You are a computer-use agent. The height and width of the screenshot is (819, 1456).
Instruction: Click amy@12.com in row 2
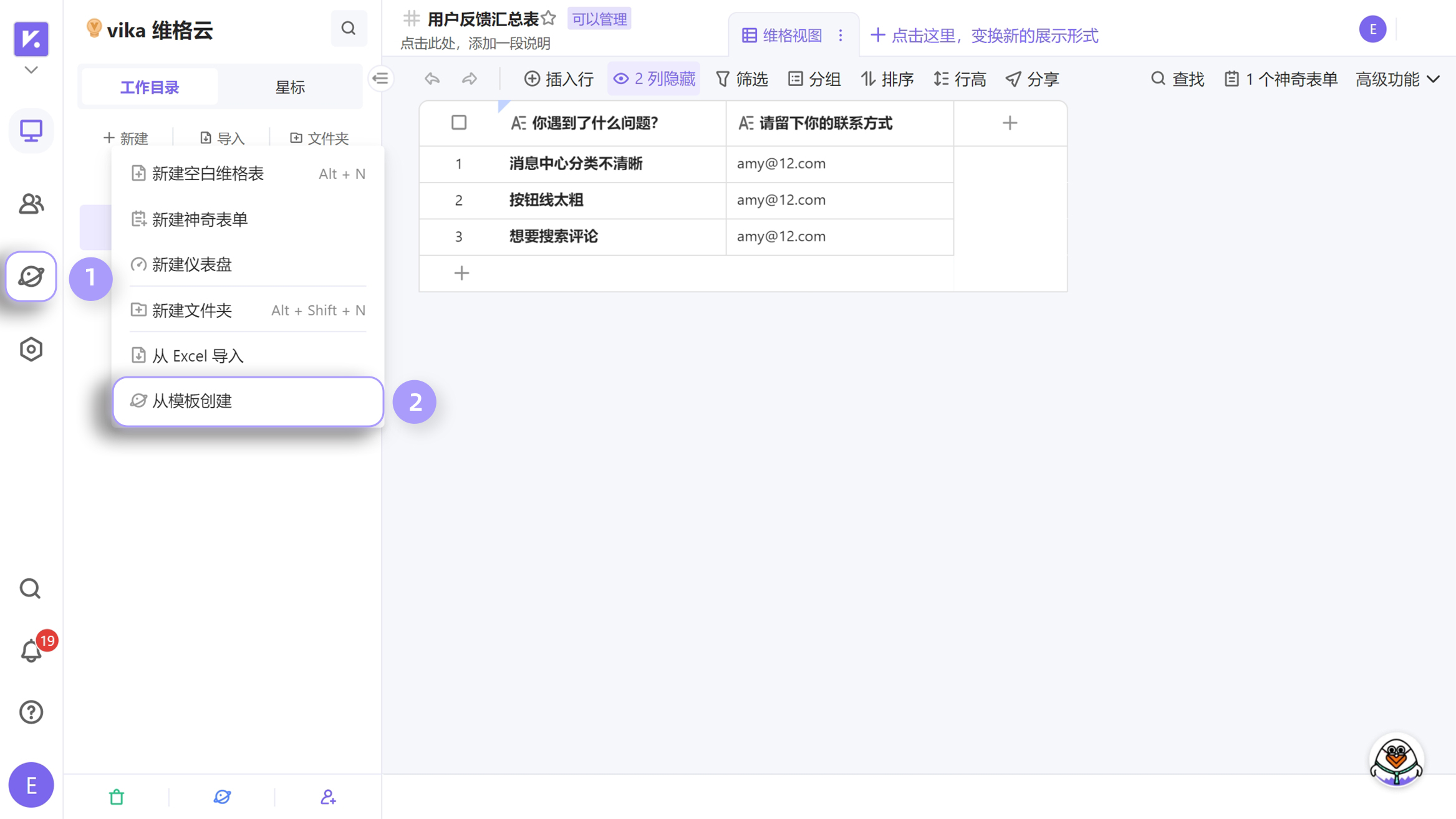780,200
